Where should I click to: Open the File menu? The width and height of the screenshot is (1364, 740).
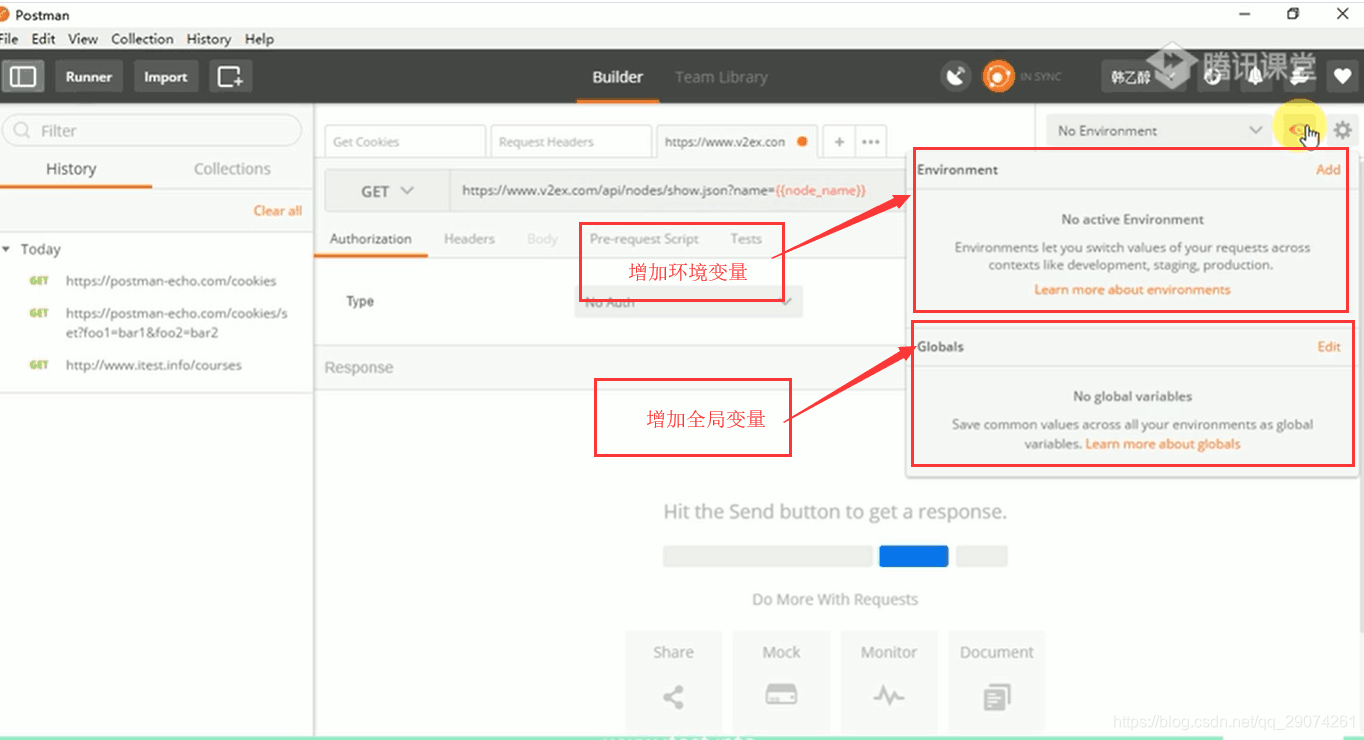pos(9,39)
